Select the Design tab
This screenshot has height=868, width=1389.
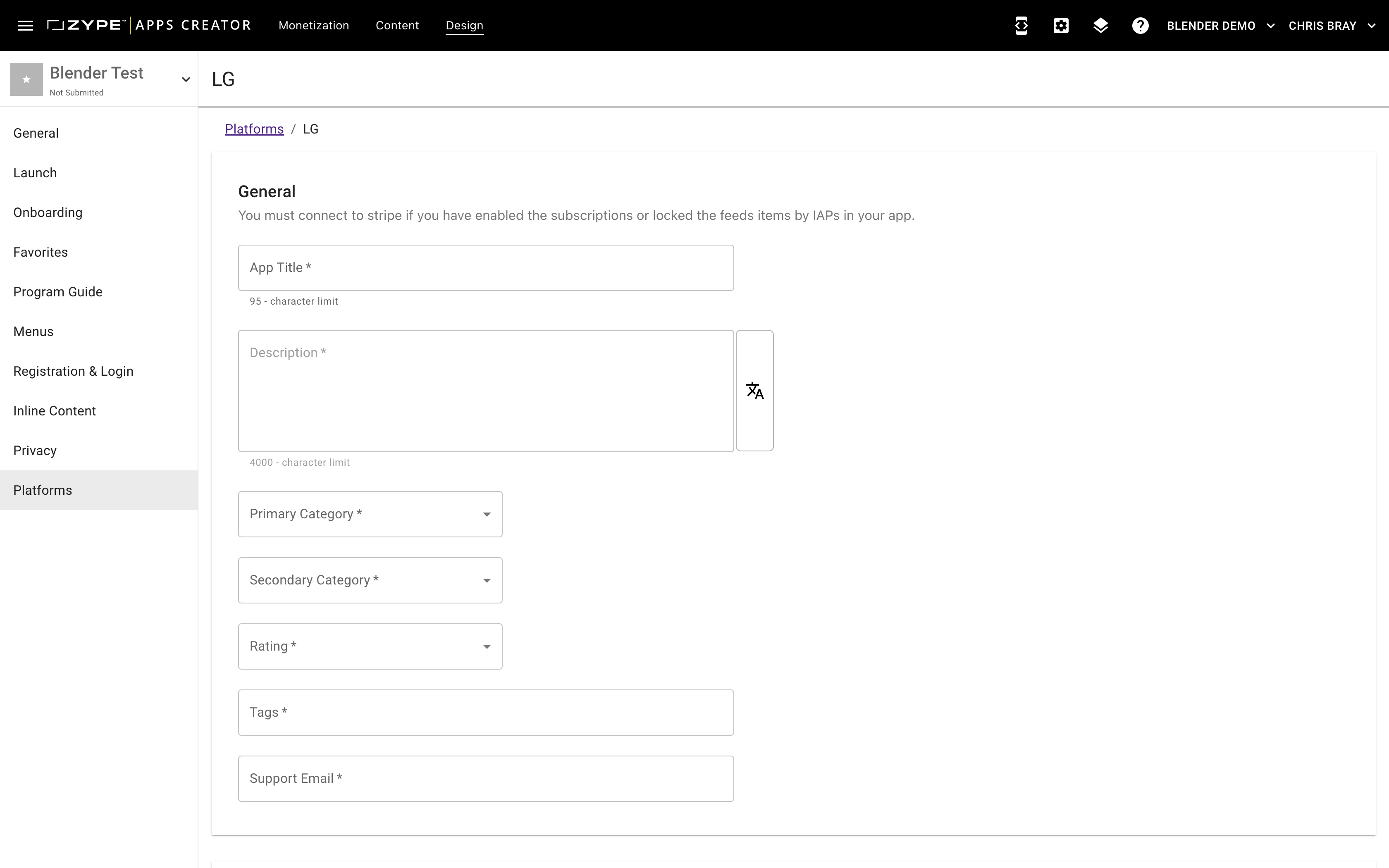tap(464, 25)
